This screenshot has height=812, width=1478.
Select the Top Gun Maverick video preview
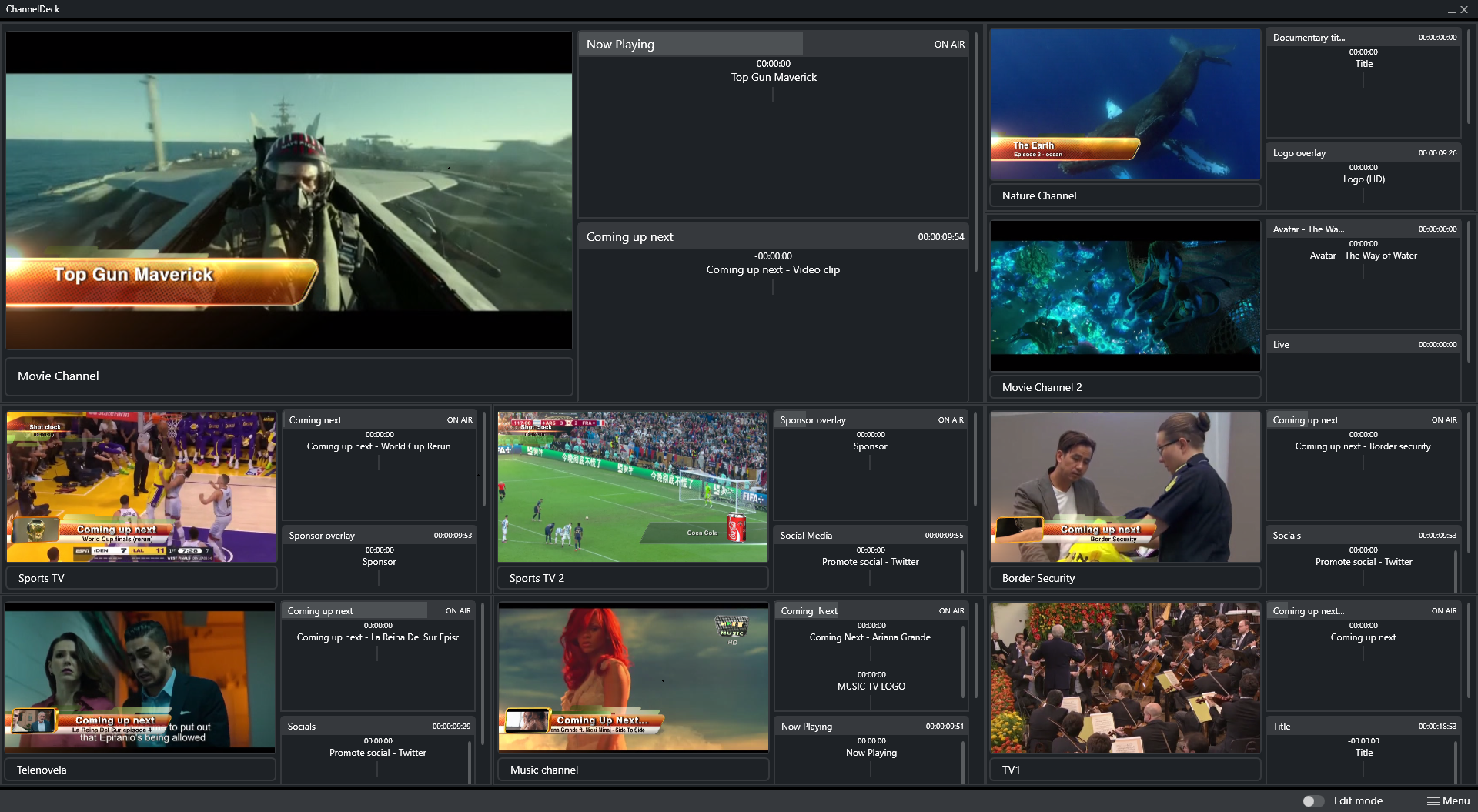[x=289, y=191]
